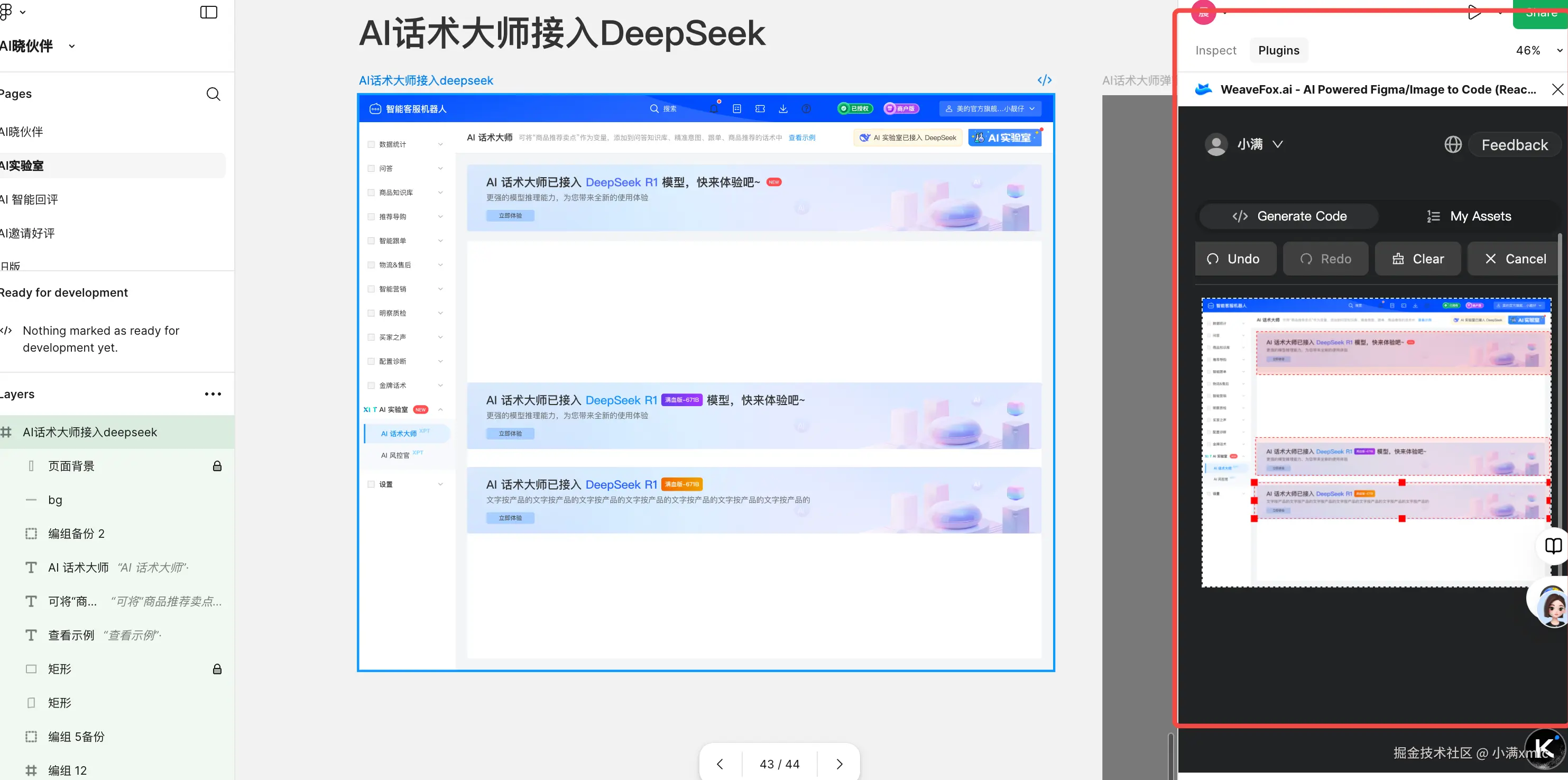This screenshot has width=1568, height=780.
Task: Go to next frame with right arrow
Action: [839, 764]
